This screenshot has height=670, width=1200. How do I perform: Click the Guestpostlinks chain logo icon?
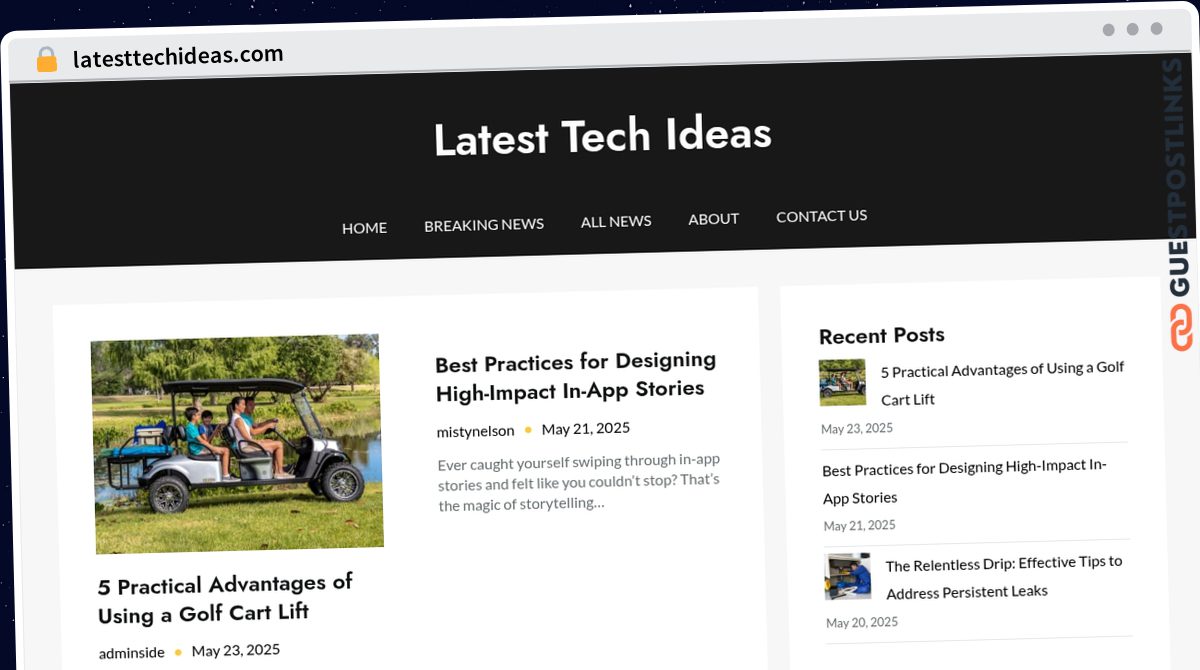(1181, 328)
